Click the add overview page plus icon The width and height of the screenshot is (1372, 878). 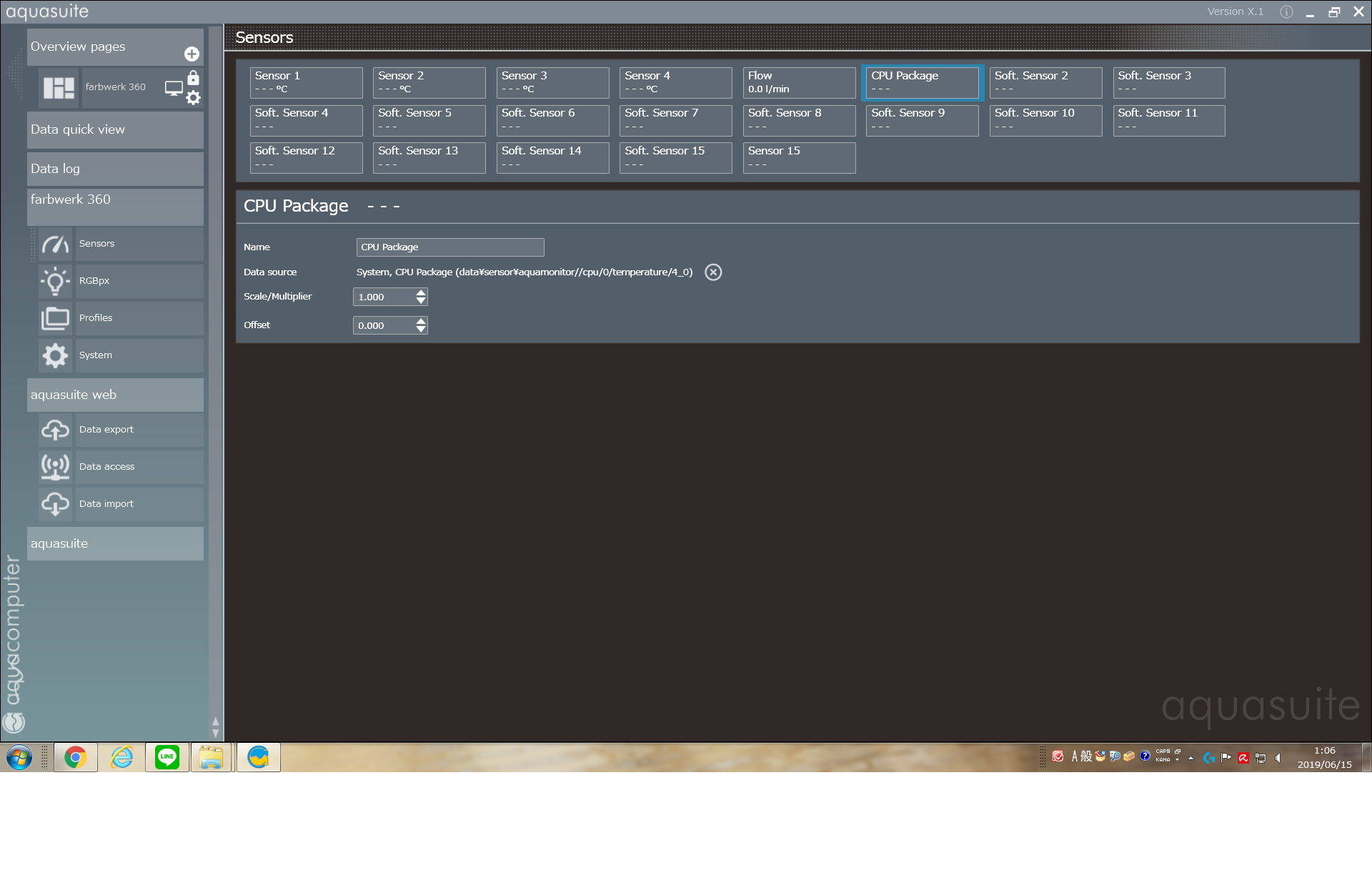click(192, 54)
